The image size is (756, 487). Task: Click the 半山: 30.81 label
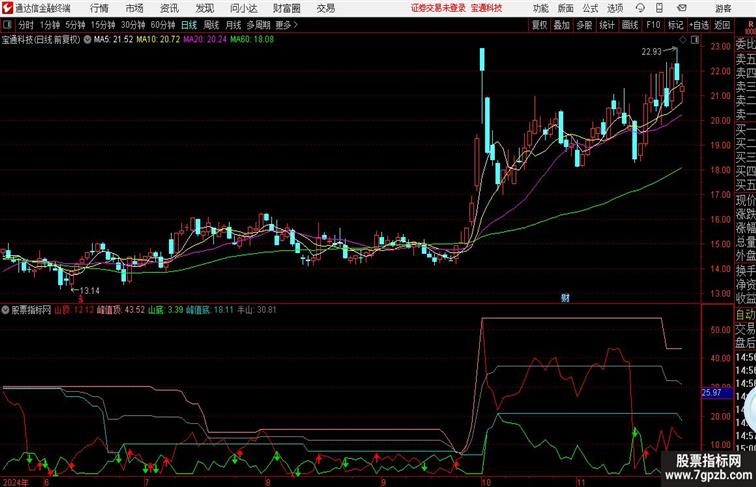pyautogui.click(x=256, y=310)
